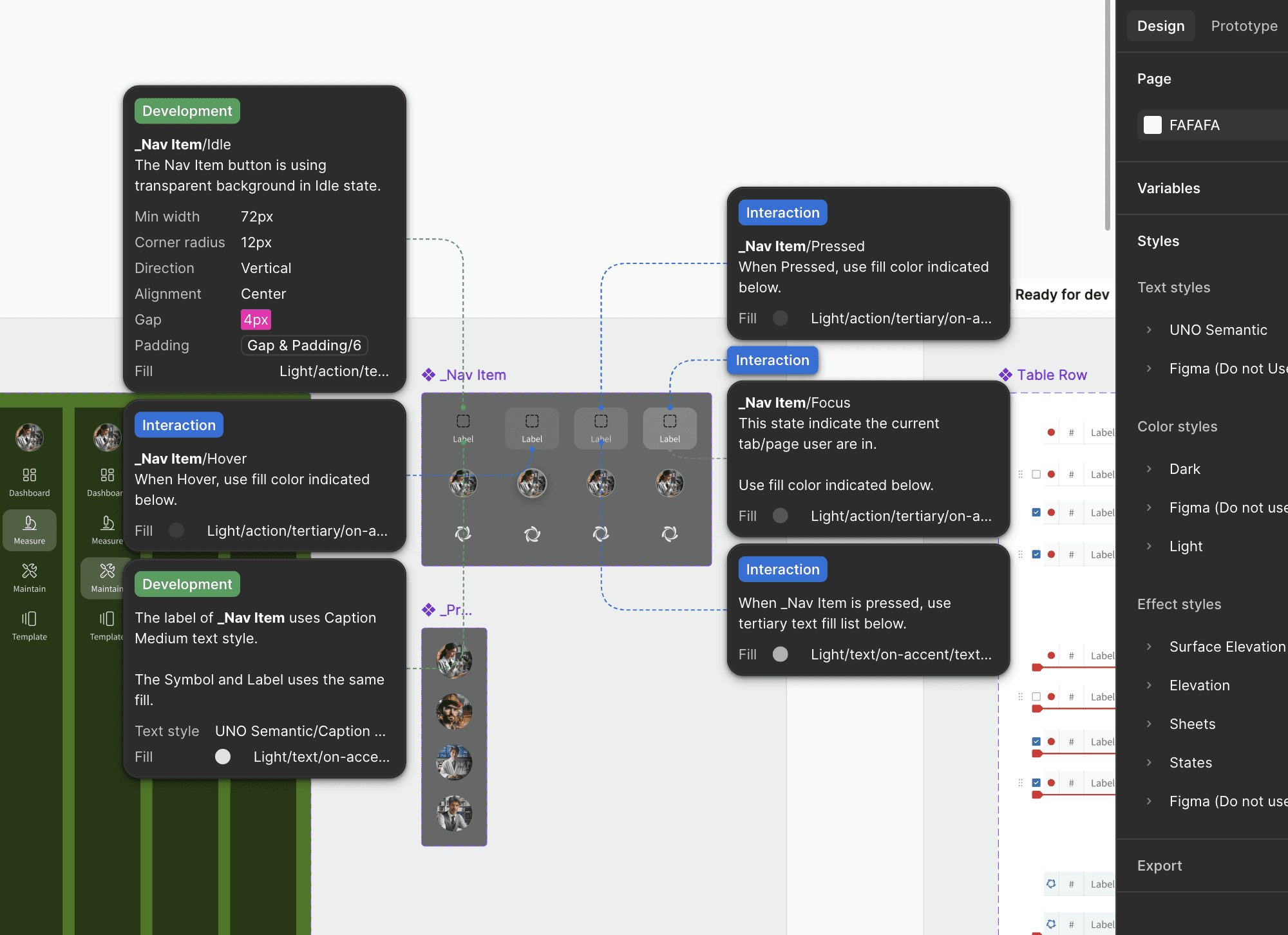Click the FAFAFA page color swatch
This screenshot has width=1288, height=935.
[1153, 125]
